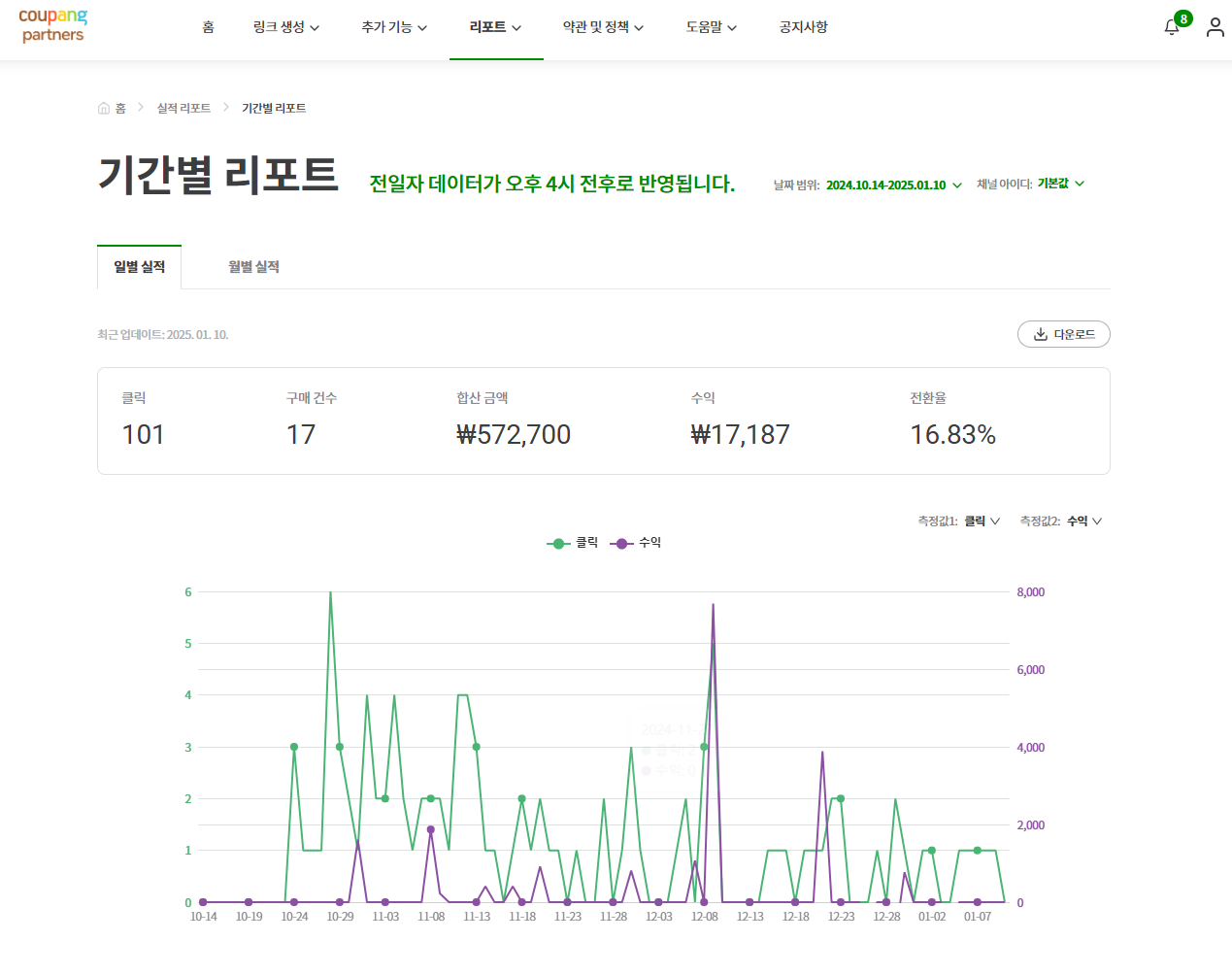Open the 채널 아이디 기본값 dropdown
1232x975 pixels.
[x=1060, y=184]
